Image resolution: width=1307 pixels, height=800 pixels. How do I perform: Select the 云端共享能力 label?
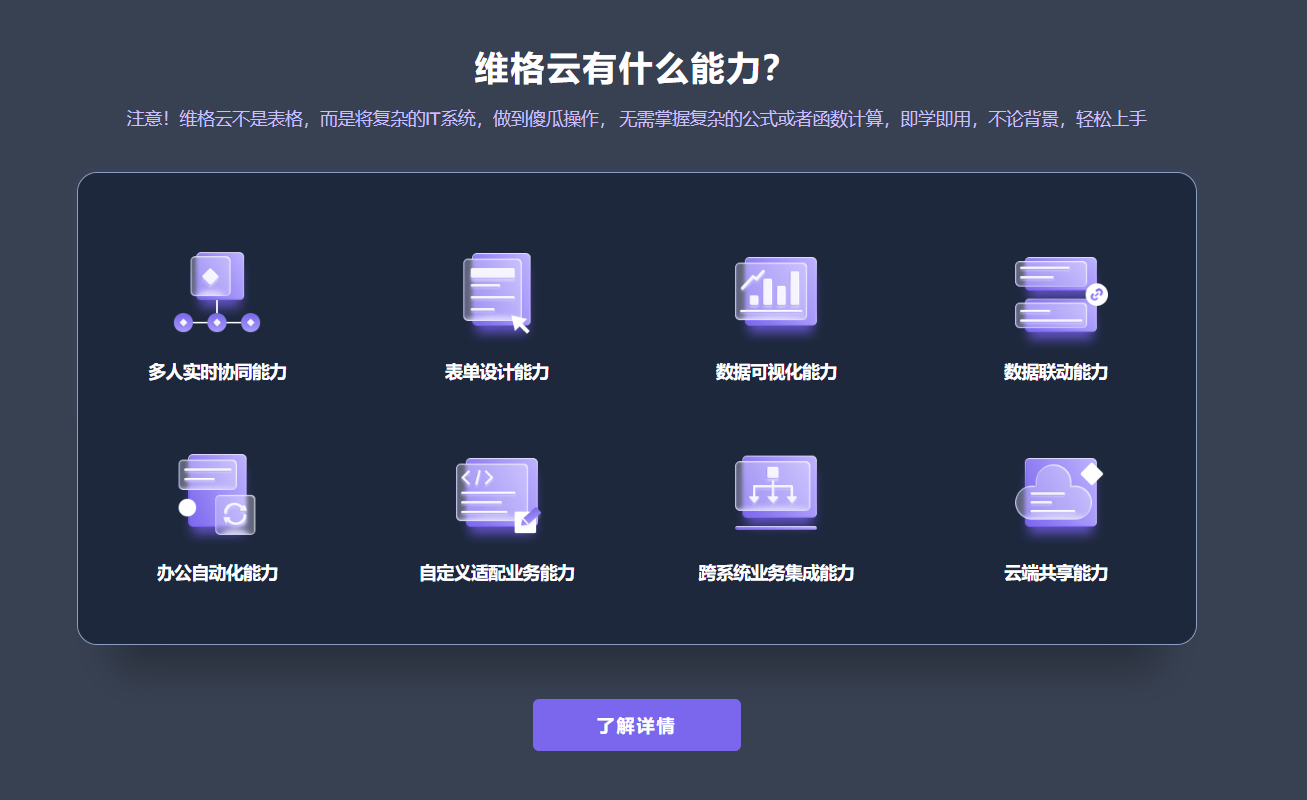pyautogui.click(x=1056, y=573)
